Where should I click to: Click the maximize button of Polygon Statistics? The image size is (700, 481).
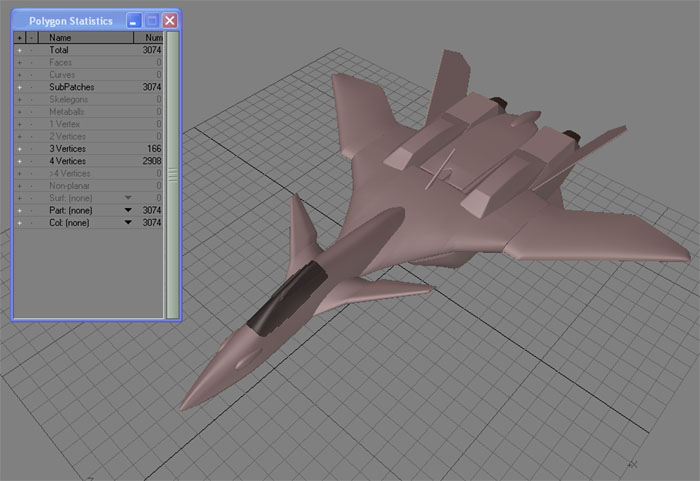(152, 21)
